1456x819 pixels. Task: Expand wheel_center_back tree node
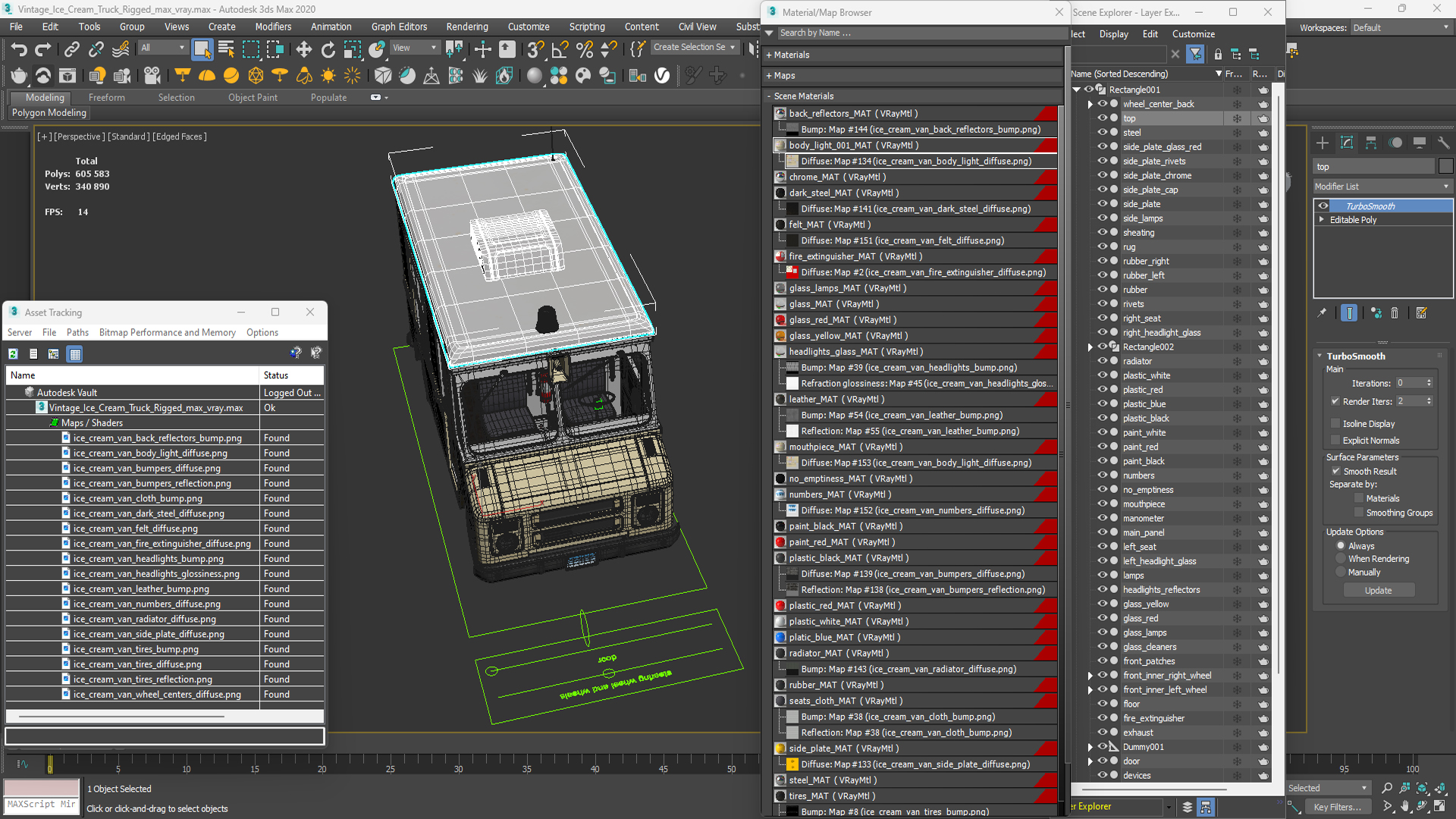[1090, 104]
